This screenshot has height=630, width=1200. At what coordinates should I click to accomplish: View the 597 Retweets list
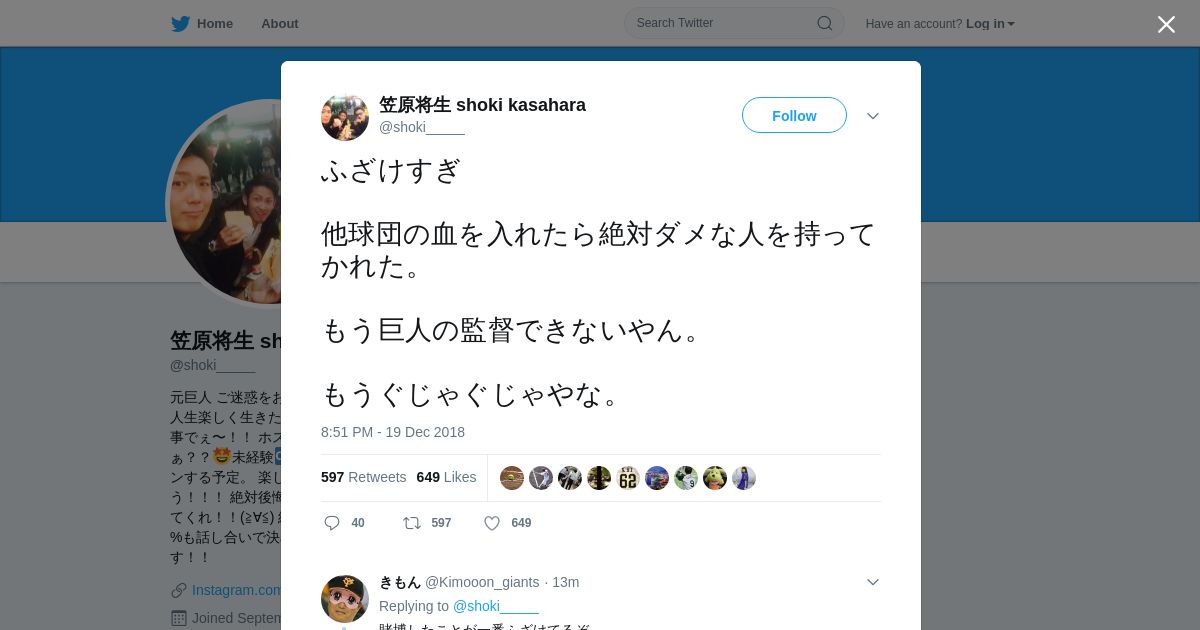tap(364, 477)
